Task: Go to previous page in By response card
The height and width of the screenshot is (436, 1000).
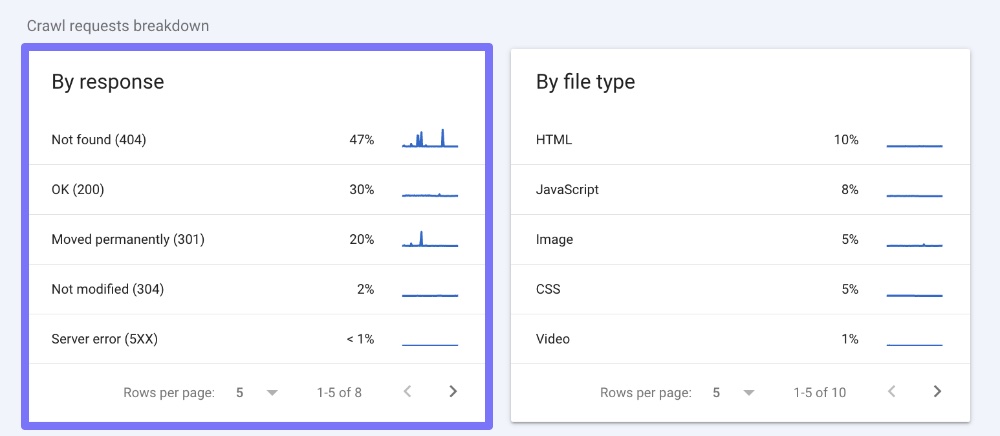Action: [408, 391]
